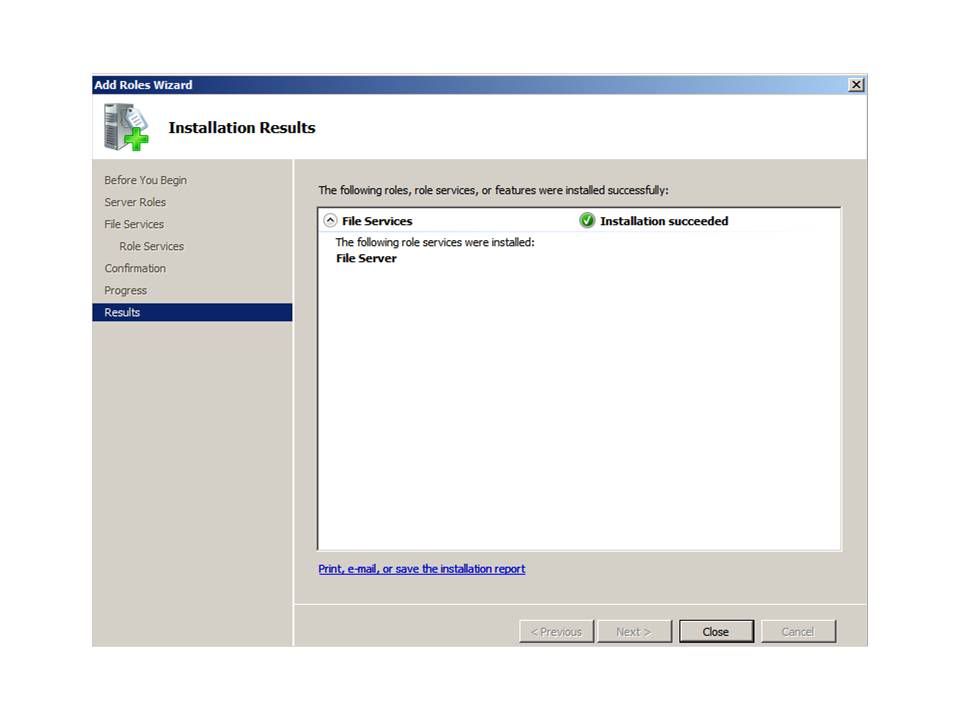Screen dimensions: 960x720
Task: Click the Cancel button
Action: coord(797,631)
